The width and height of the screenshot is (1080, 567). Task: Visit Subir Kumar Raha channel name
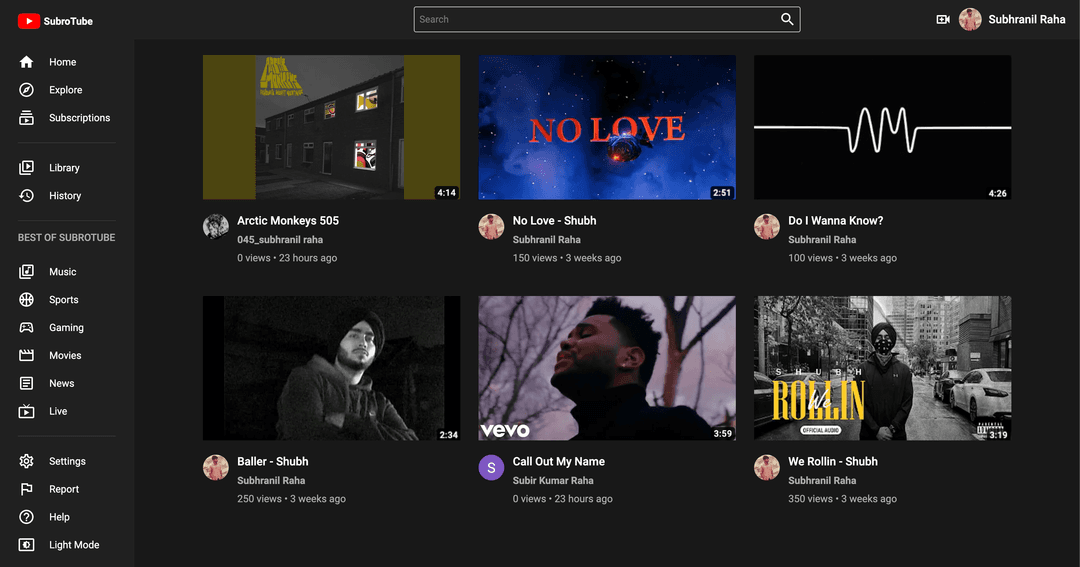[x=553, y=480]
